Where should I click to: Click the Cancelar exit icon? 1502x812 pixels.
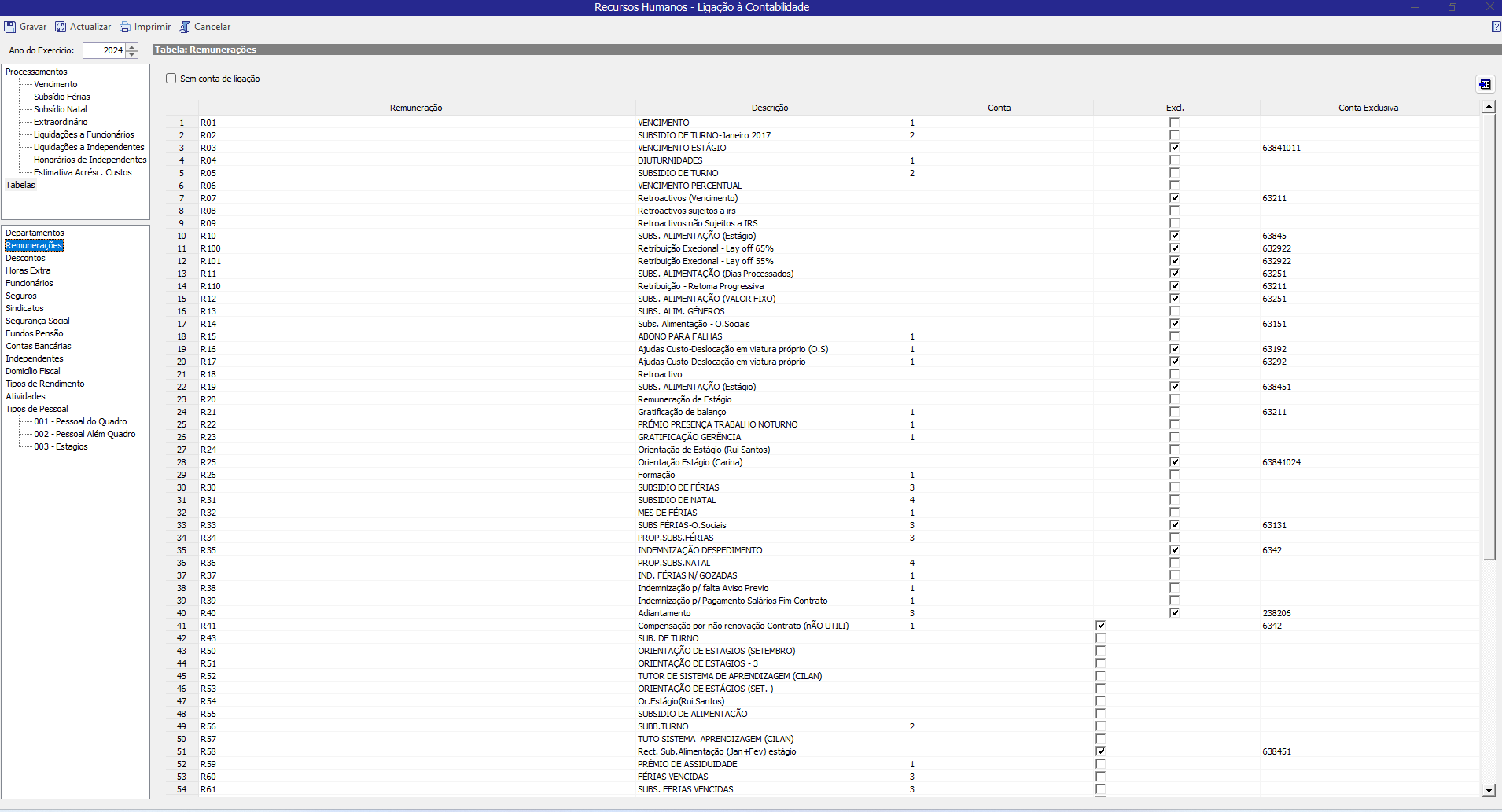(x=185, y=27)
